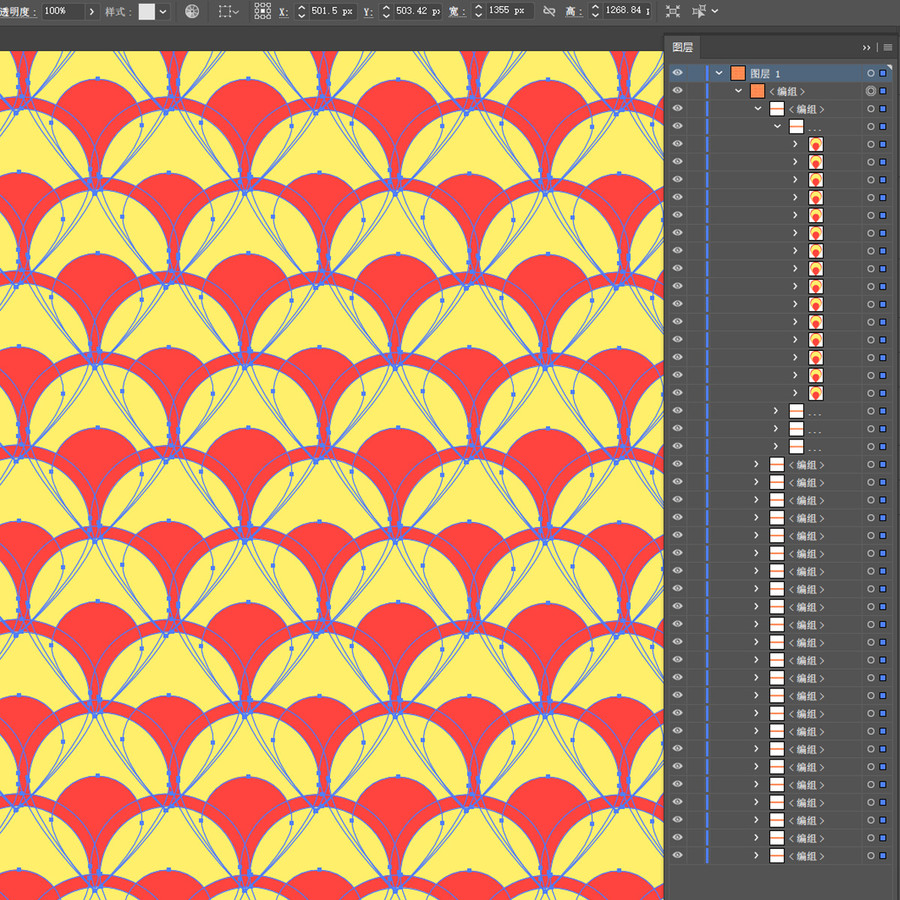Click the 宽: width label link
900x900 pixels.
point(457,11)
